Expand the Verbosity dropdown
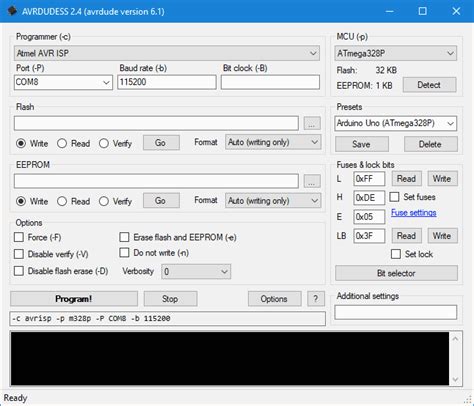 point(196,272)
